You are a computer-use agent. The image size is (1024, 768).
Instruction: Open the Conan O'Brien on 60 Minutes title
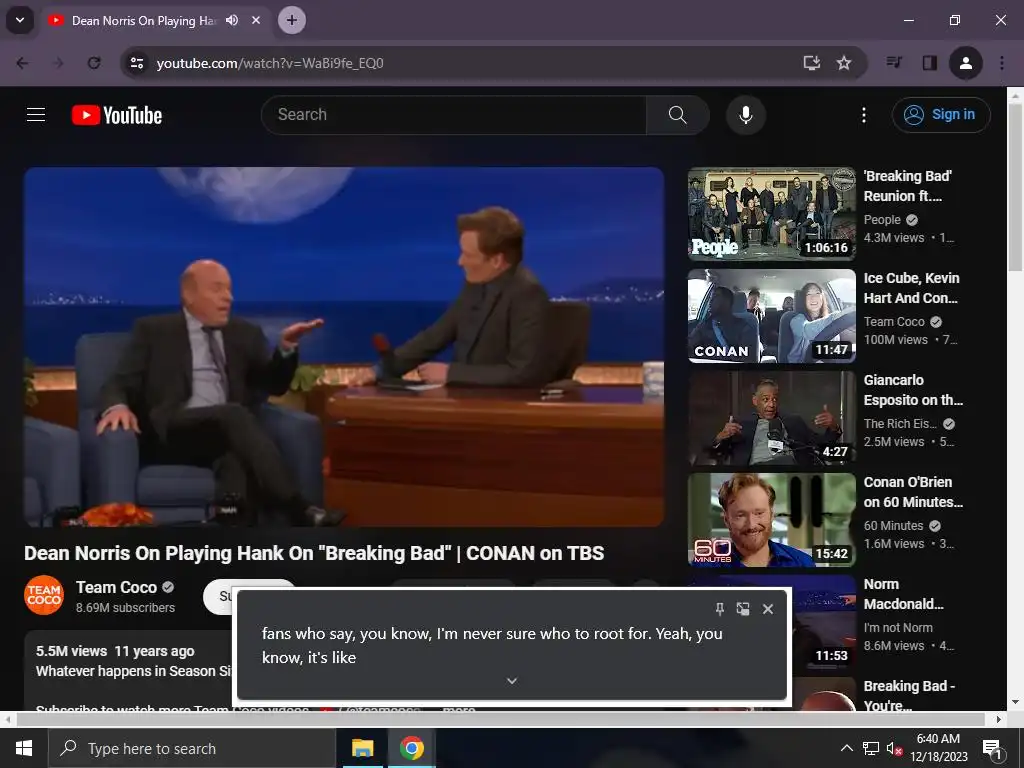click(913, 492)
